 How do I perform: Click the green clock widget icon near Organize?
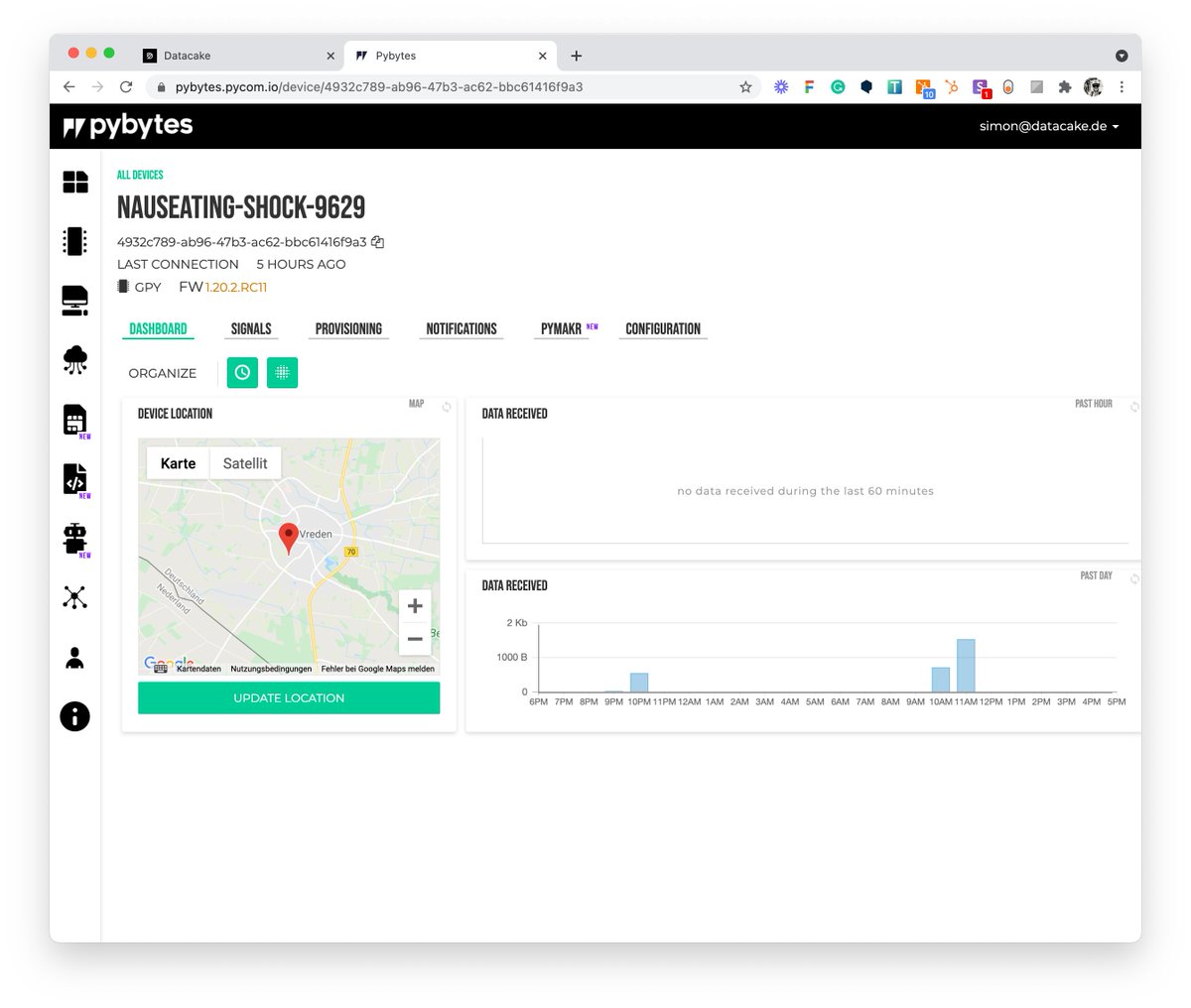tap(242, 372)
